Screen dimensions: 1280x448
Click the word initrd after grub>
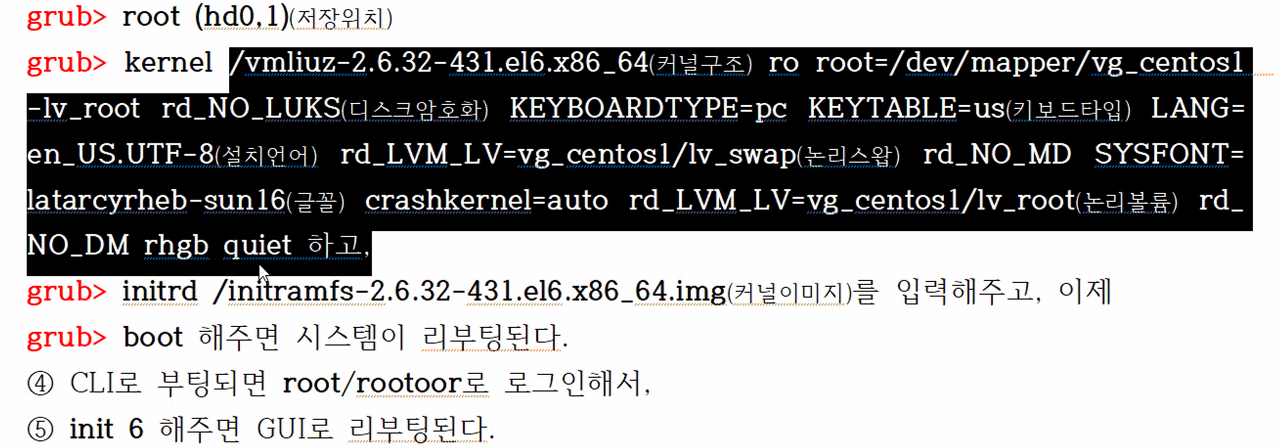point(162,293)
